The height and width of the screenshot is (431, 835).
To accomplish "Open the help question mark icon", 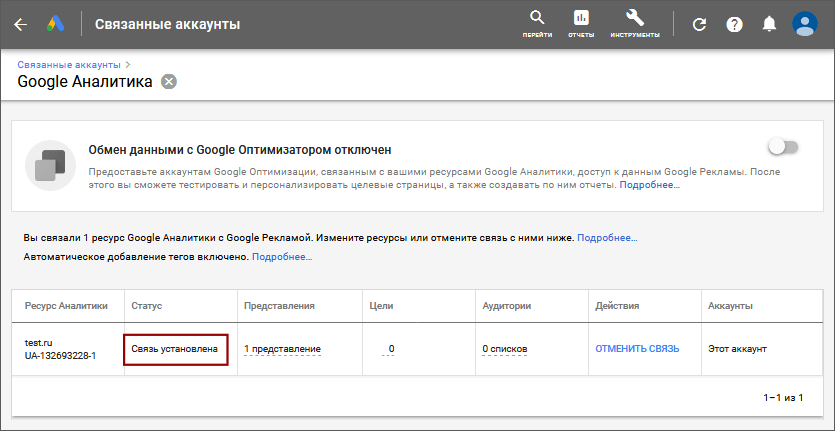I will 734,24.
